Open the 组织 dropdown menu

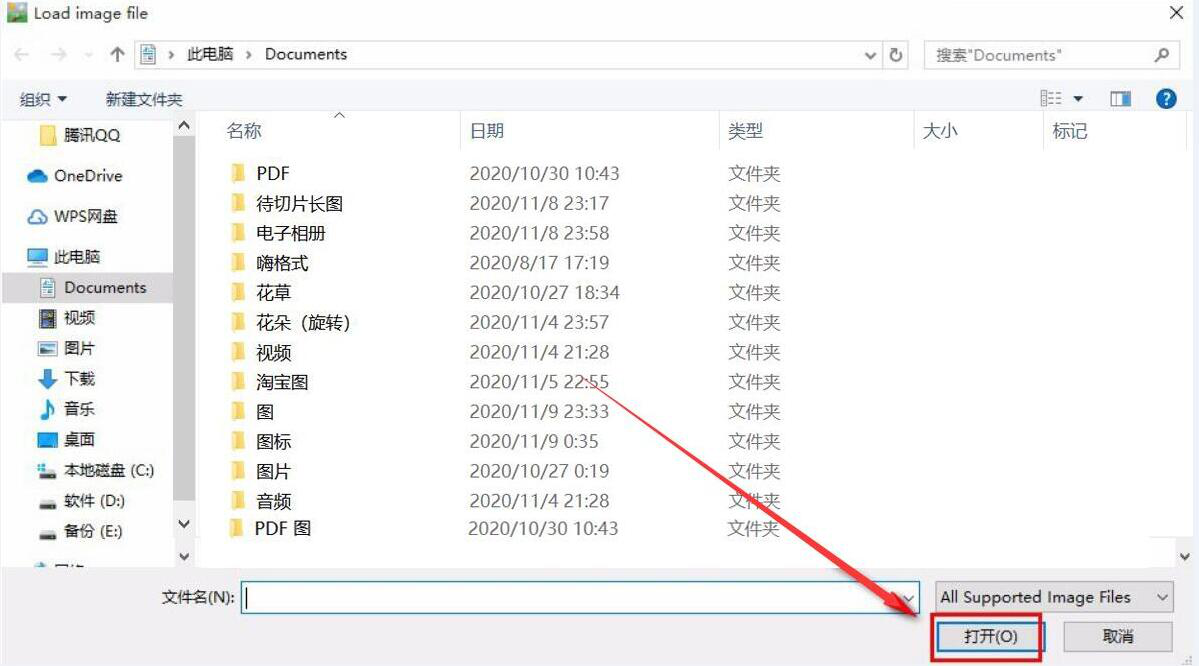click(44, 99)
